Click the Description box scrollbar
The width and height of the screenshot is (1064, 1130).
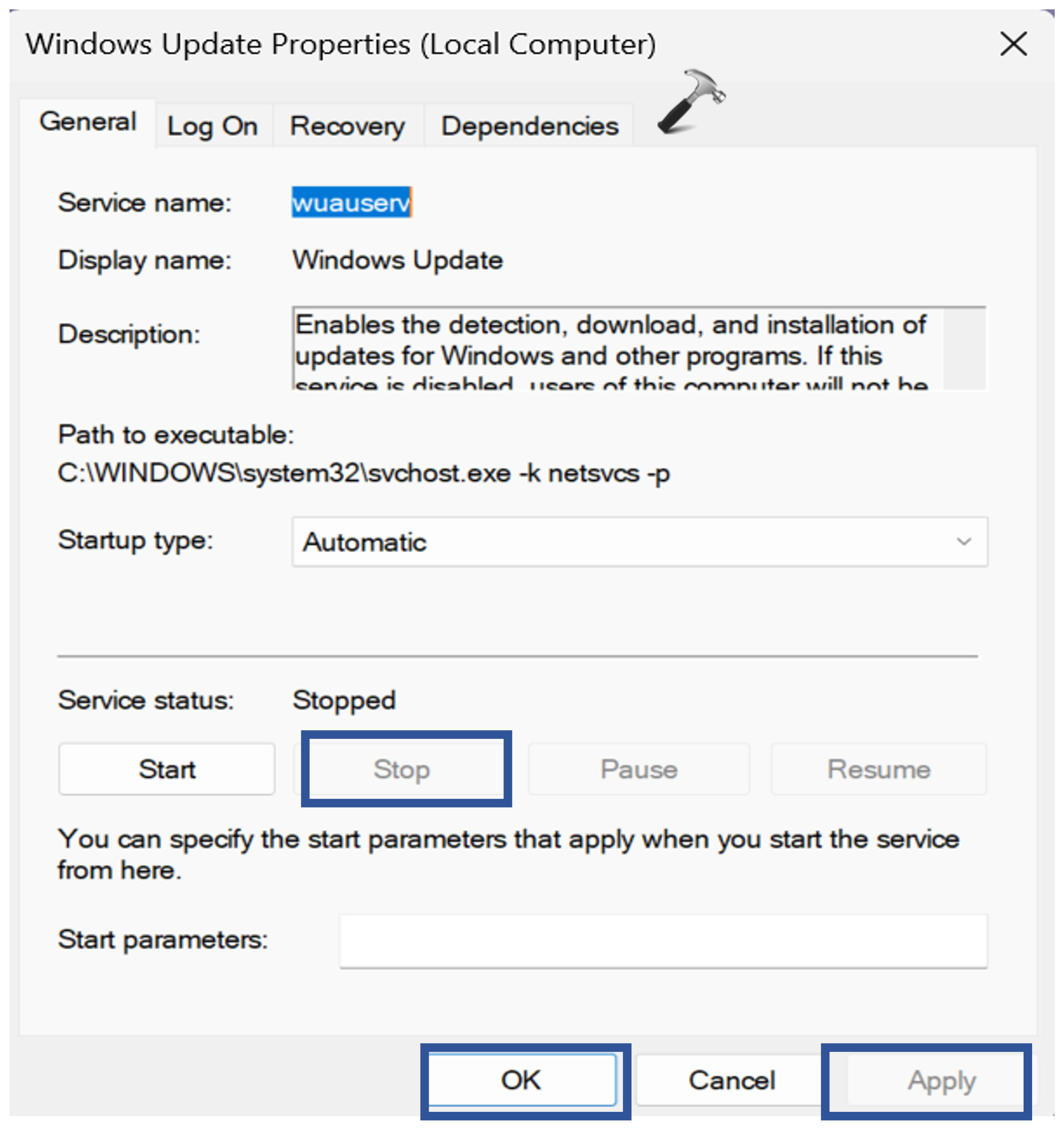964,348
